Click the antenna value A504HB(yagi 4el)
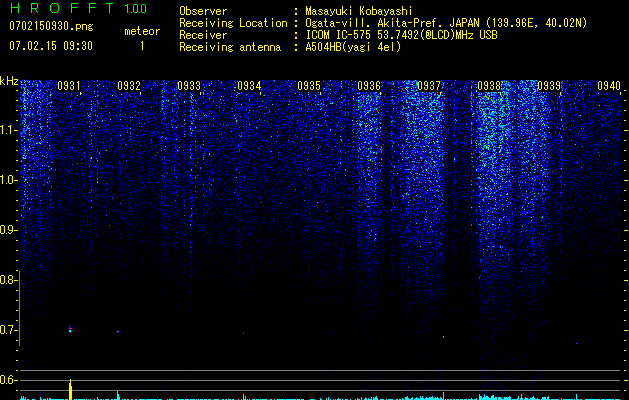 [x=353, y=47]
